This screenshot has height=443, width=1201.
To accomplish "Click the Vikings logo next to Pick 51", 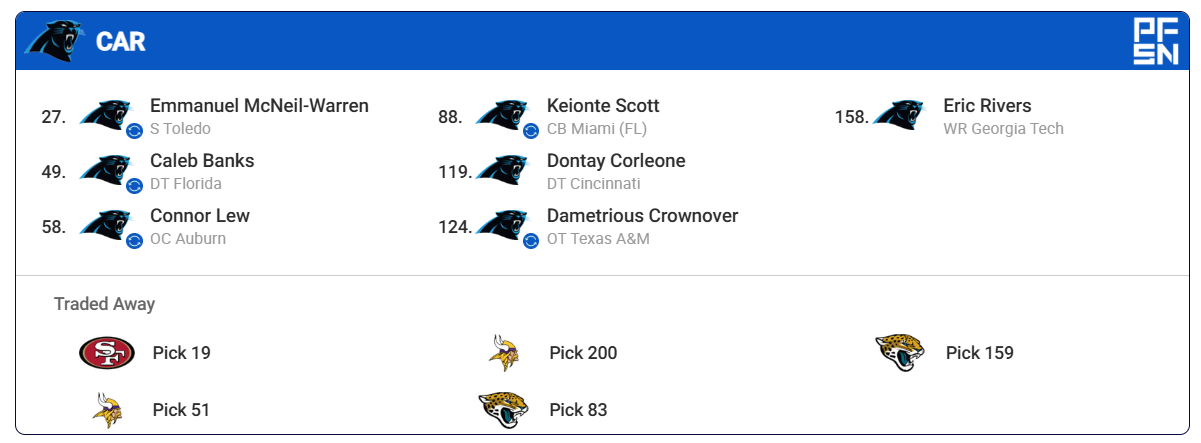I will (x=107, y=410).
